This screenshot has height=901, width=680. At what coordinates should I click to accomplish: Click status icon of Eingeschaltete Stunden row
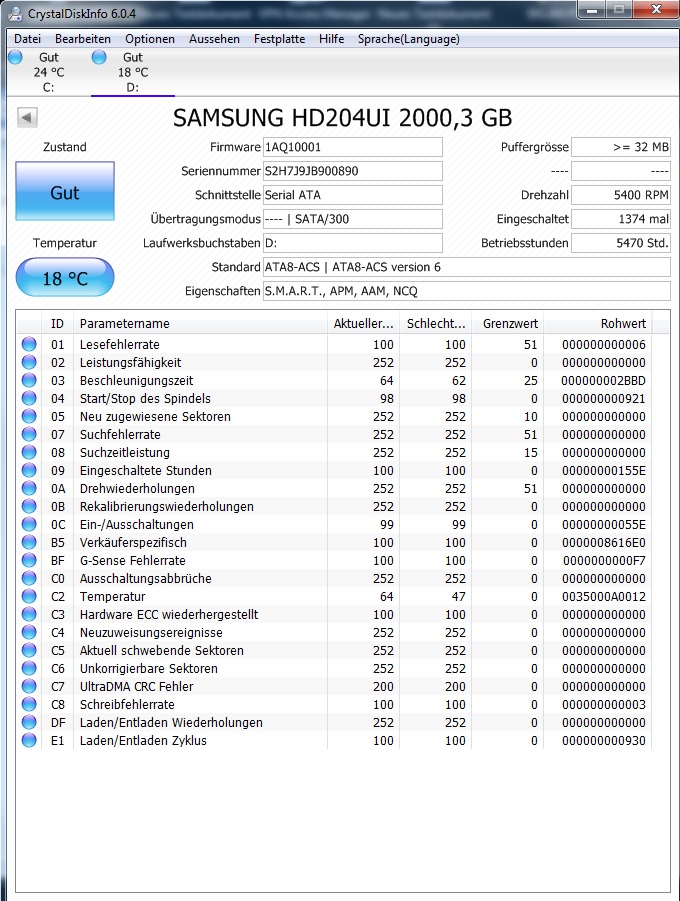[29, 470]
